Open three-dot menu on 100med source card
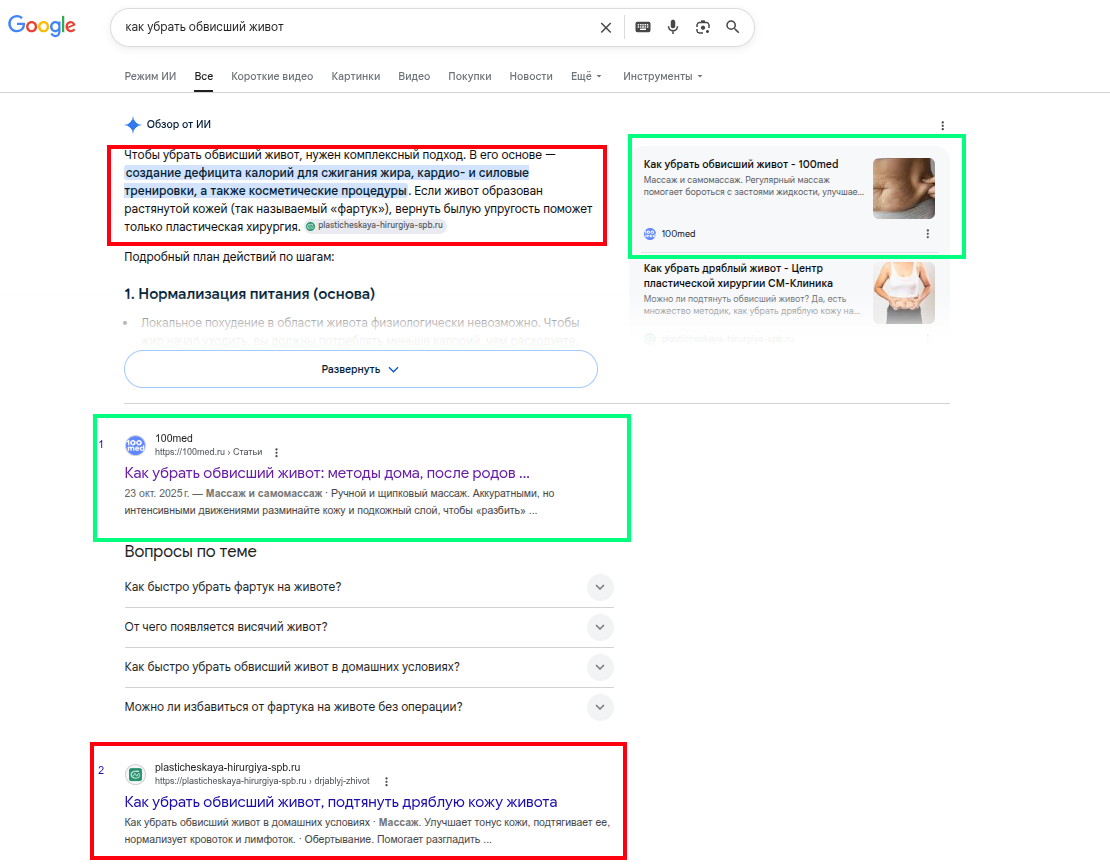The width and height of the screenshot is (1110, 866). (927, 234)
